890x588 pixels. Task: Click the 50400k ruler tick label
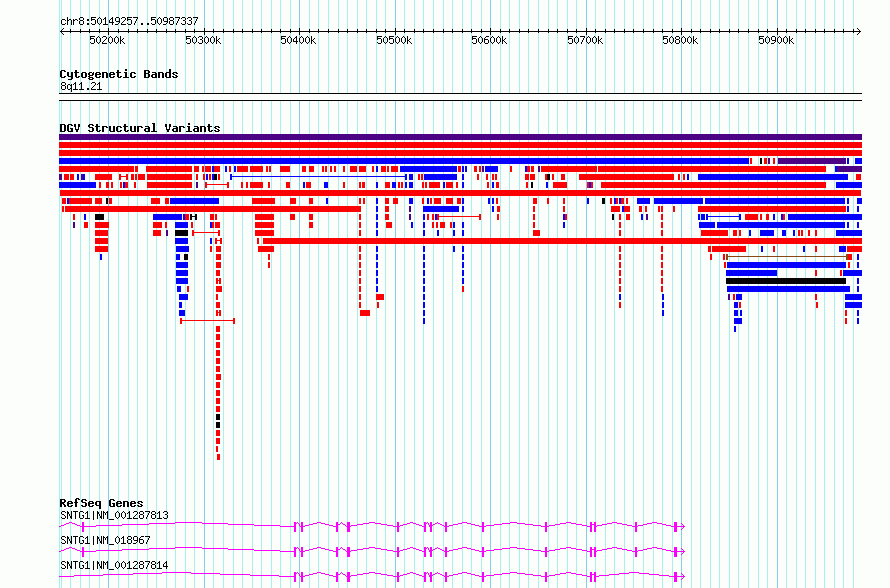pos(299,40)
